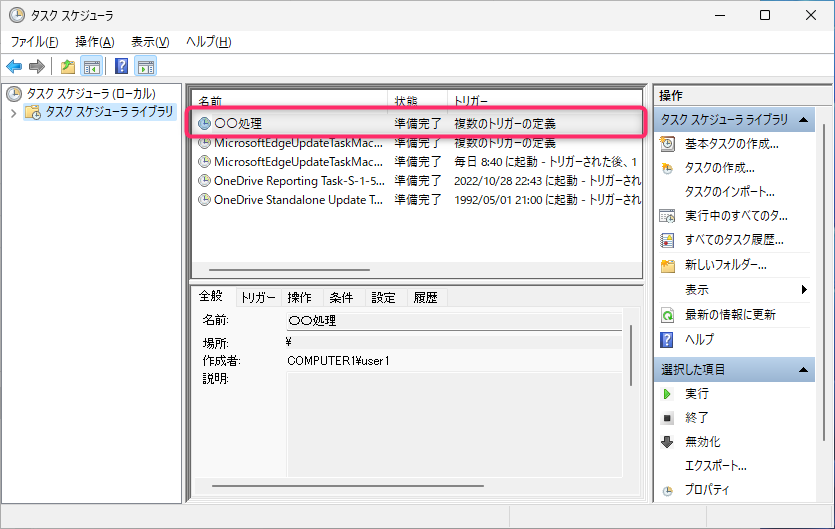
Task: Select タスク スケジューラ (ローカル) root node
Action: (91, 94)
